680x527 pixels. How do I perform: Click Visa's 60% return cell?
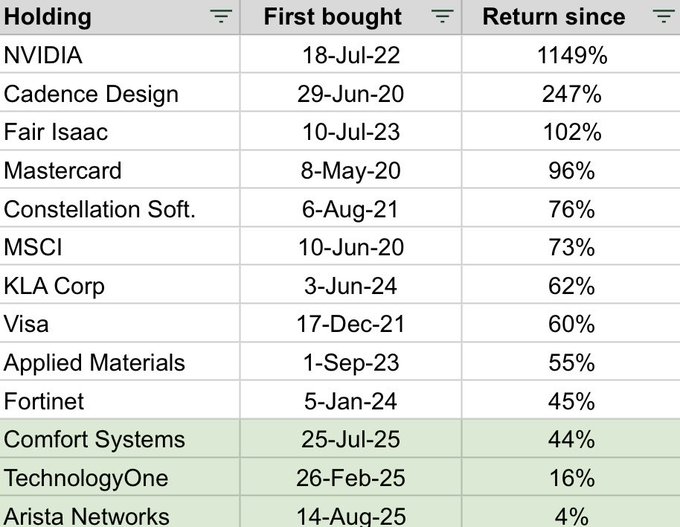click(x=571, y=325)
